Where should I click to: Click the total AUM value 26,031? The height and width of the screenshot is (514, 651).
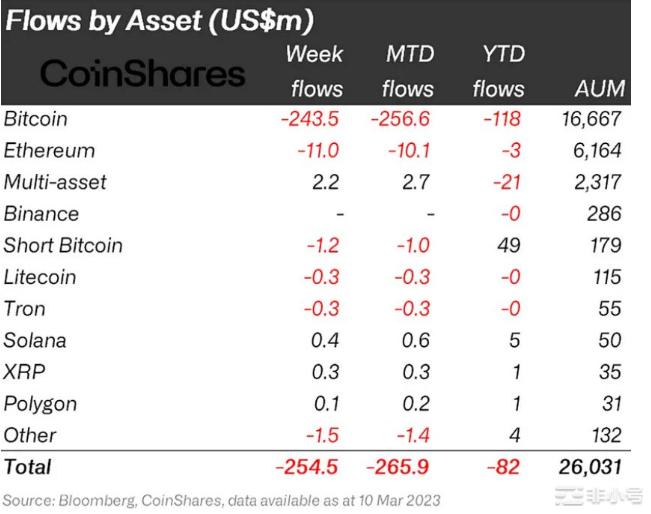click(590, 466)
